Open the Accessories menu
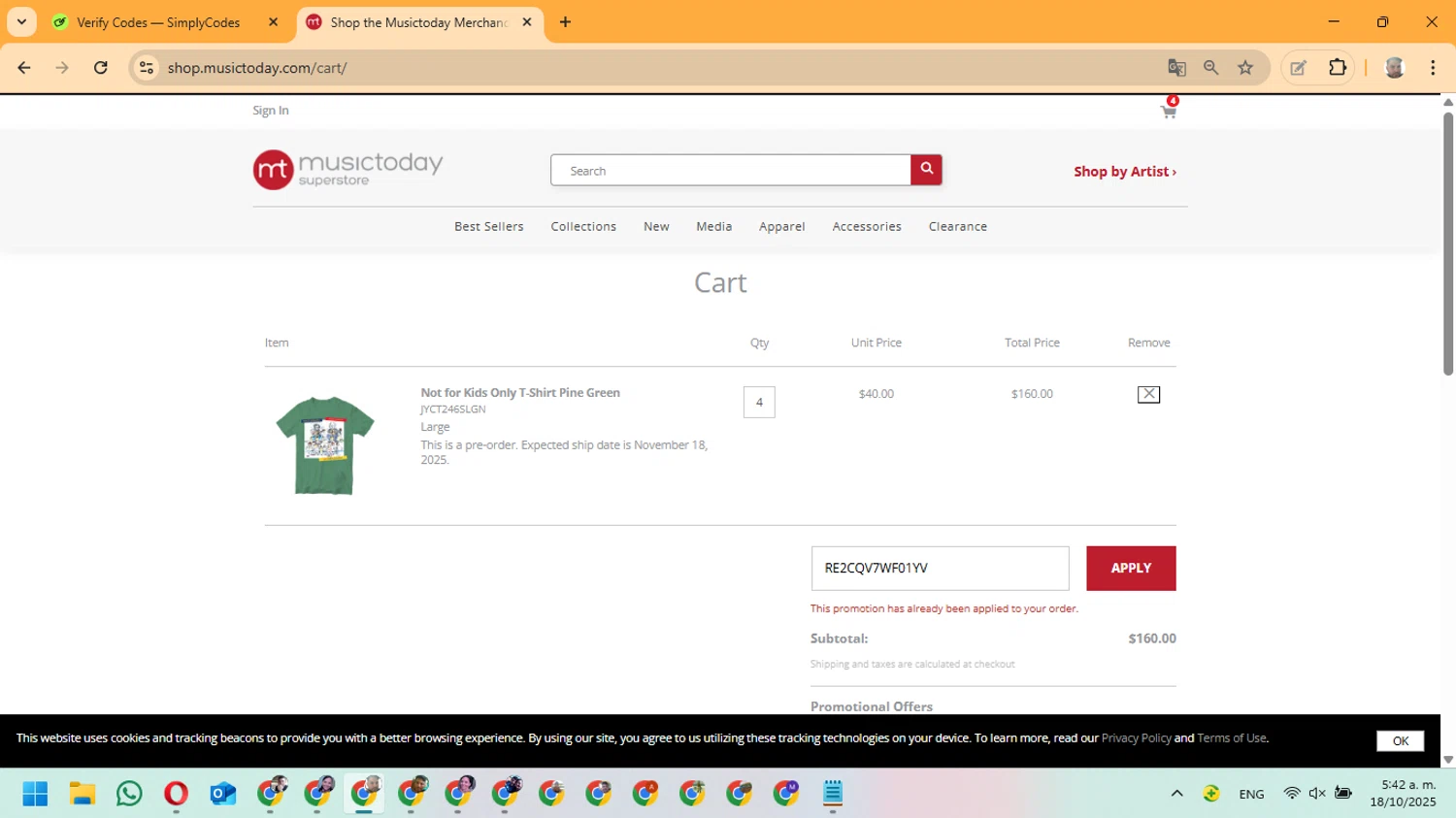 [x=867, y=226]
